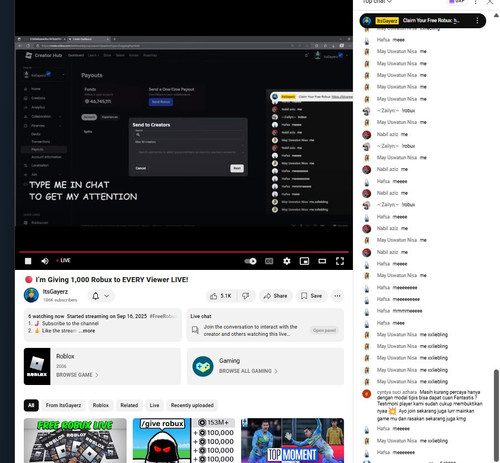This screenshot has width=500, height=463.
Task: Switch to miniplayer mode
Action: [304, 261]
